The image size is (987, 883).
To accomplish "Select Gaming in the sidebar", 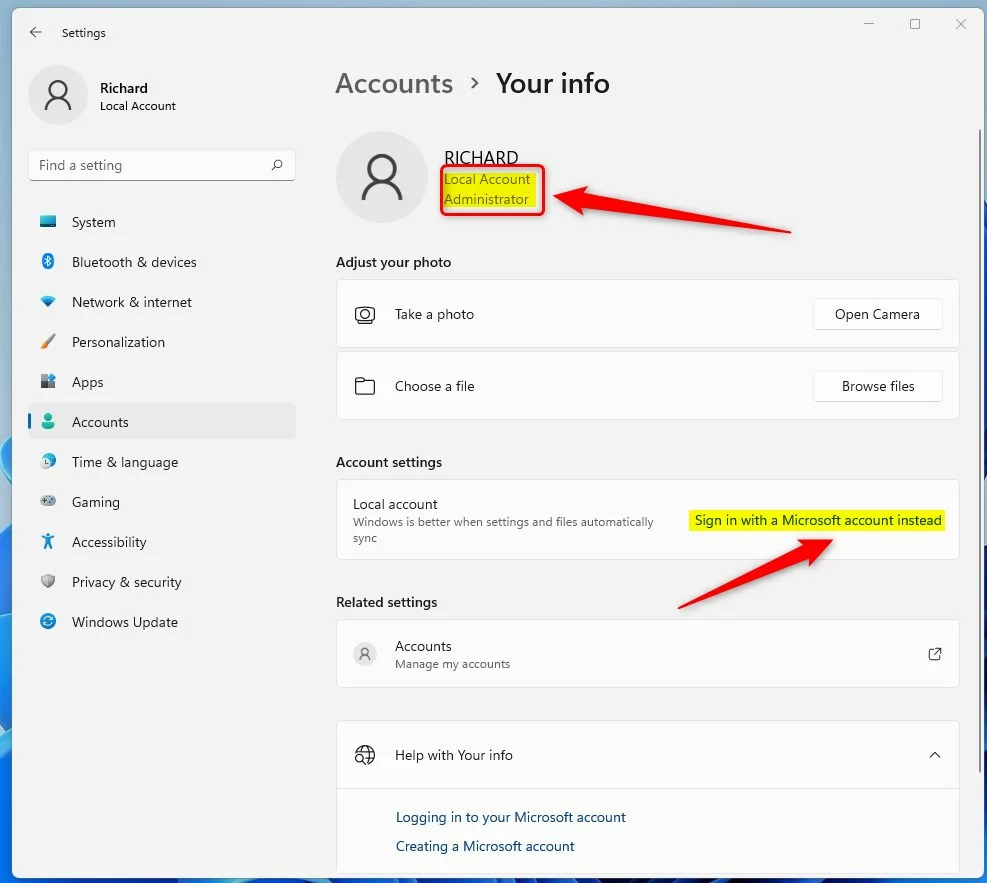I will click(x=95, y=502).
